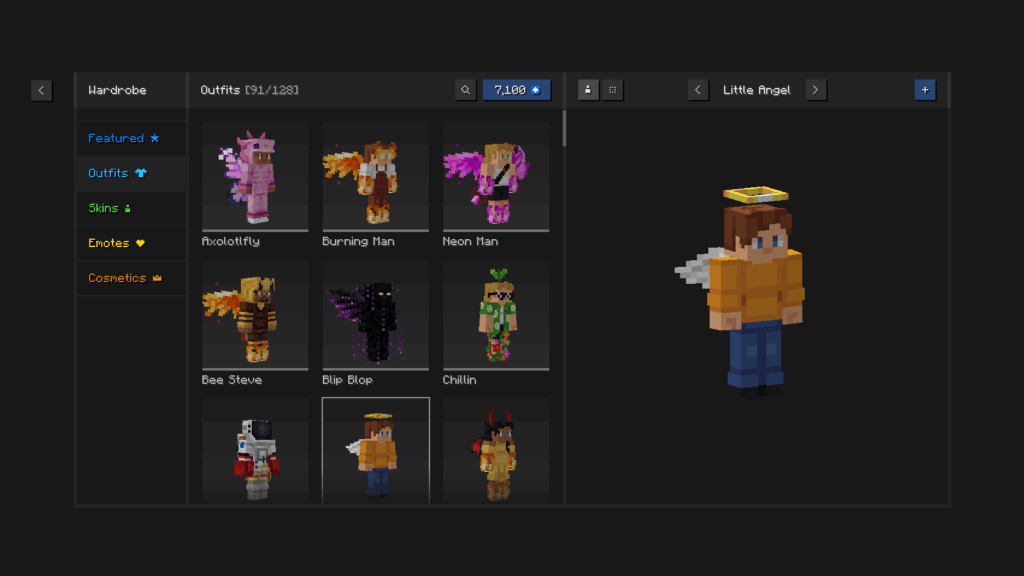Click the Blip Blop name label
The image size is (1024, 576).
click(347, 380)
